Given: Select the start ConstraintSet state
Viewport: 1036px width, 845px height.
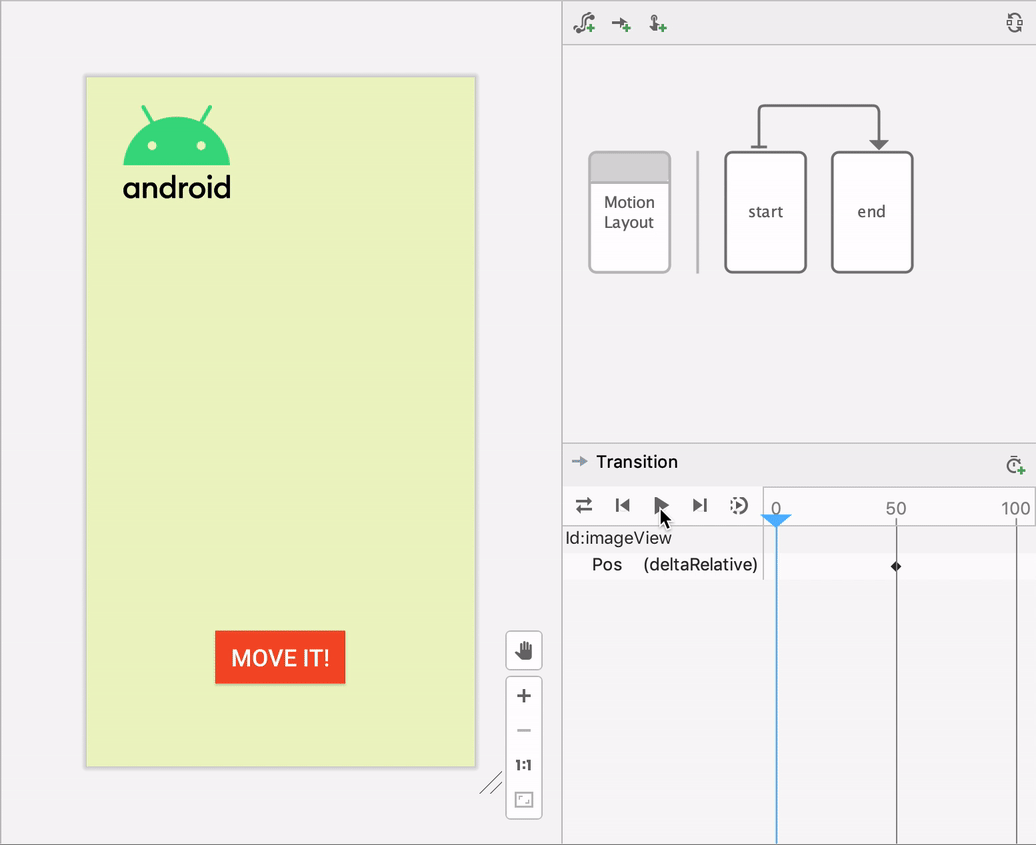Looking at the screenshot, I should [765, 211].
